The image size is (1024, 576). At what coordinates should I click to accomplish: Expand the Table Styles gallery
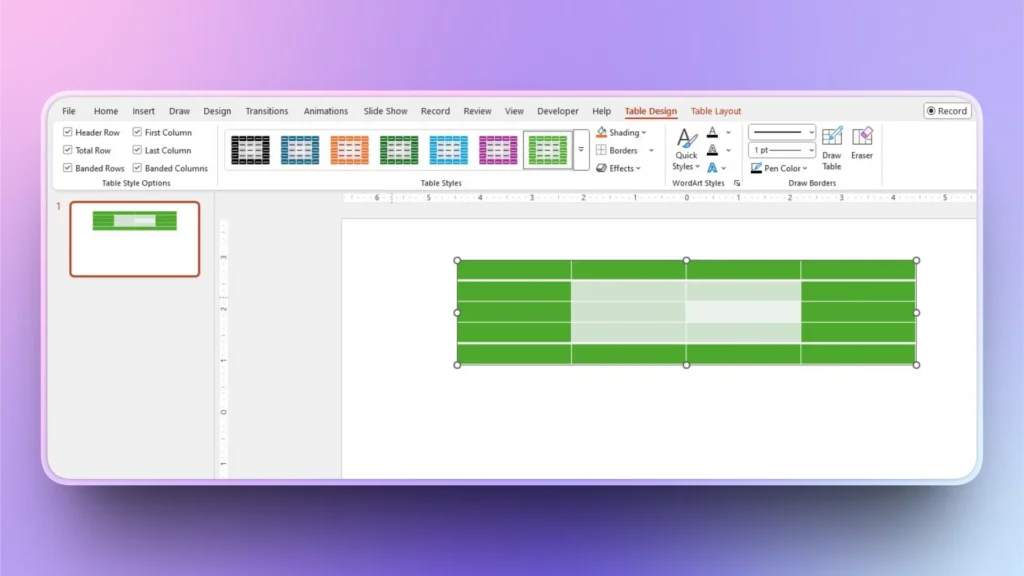click(581, 150)
